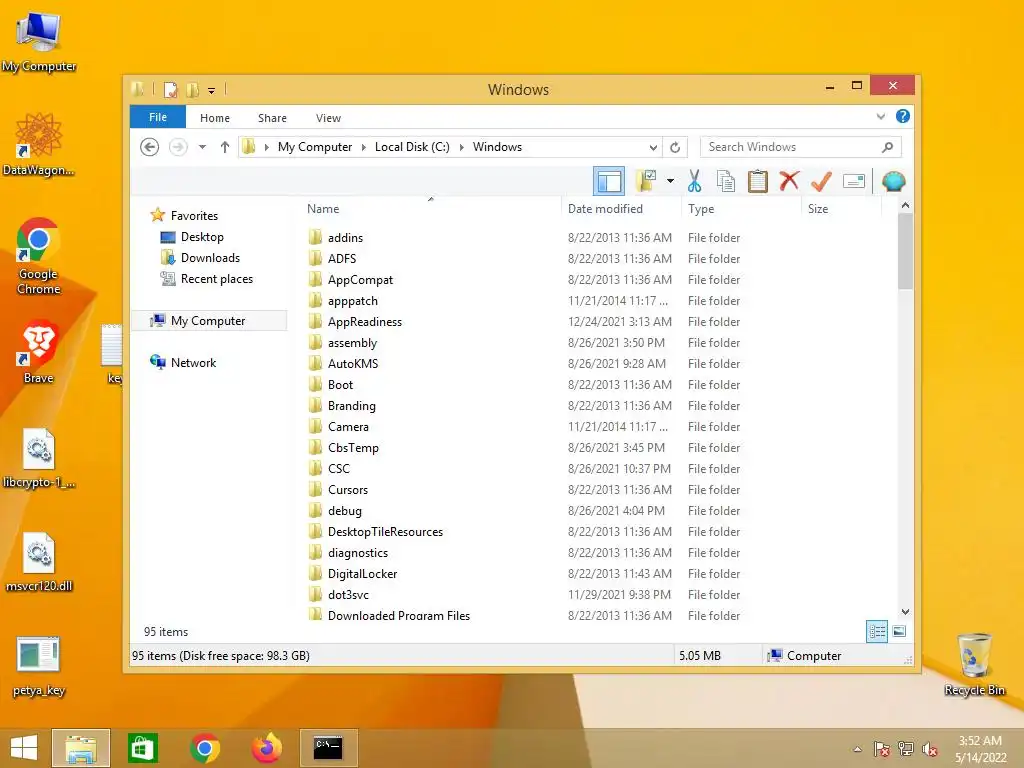Viewport: 1024px width, 768px height.
Task: Expand arrow after My Computer breadcrumb
Action: 364,147
